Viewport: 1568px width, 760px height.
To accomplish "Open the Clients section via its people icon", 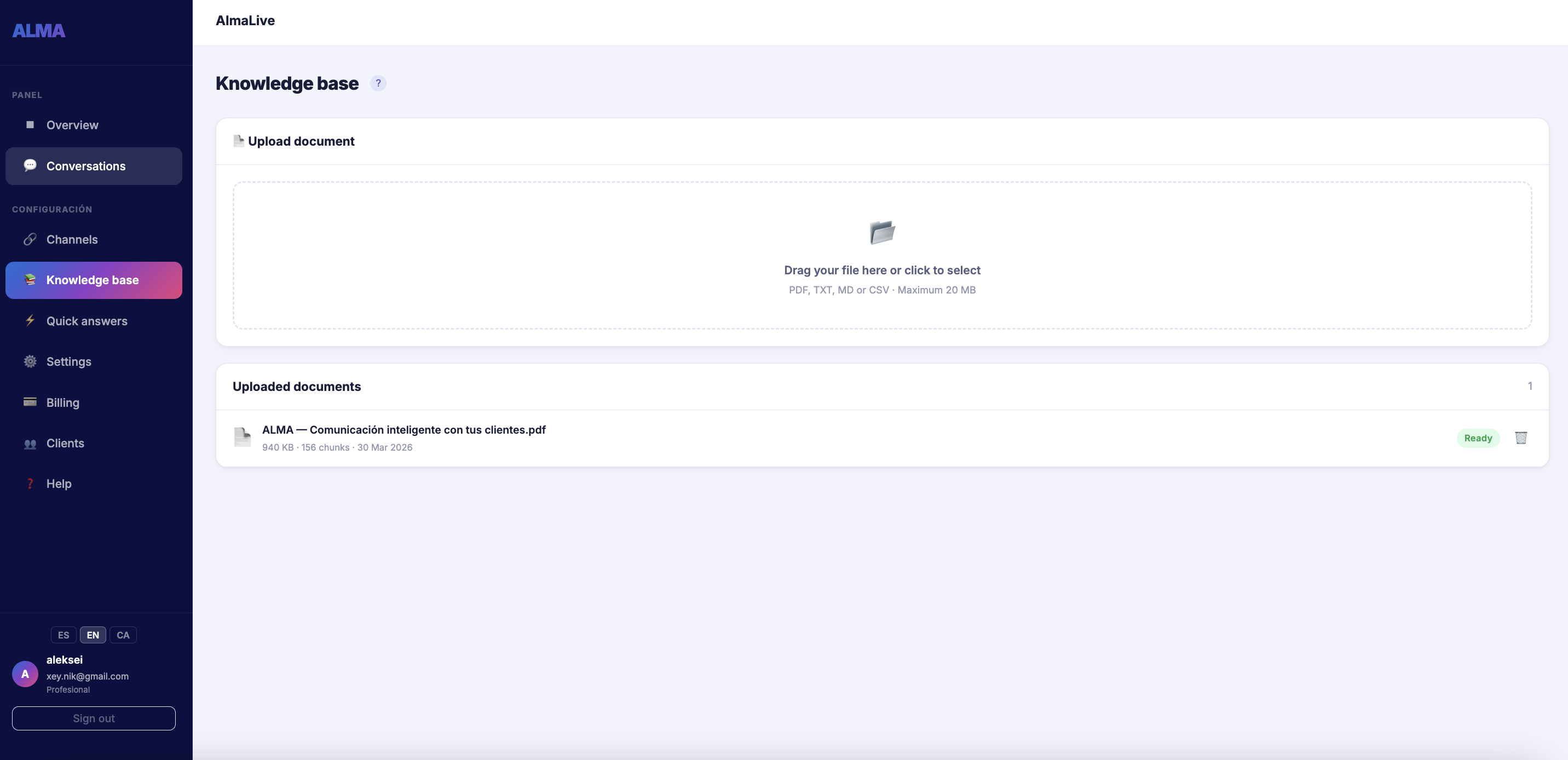I will click(x=30, y=443).
